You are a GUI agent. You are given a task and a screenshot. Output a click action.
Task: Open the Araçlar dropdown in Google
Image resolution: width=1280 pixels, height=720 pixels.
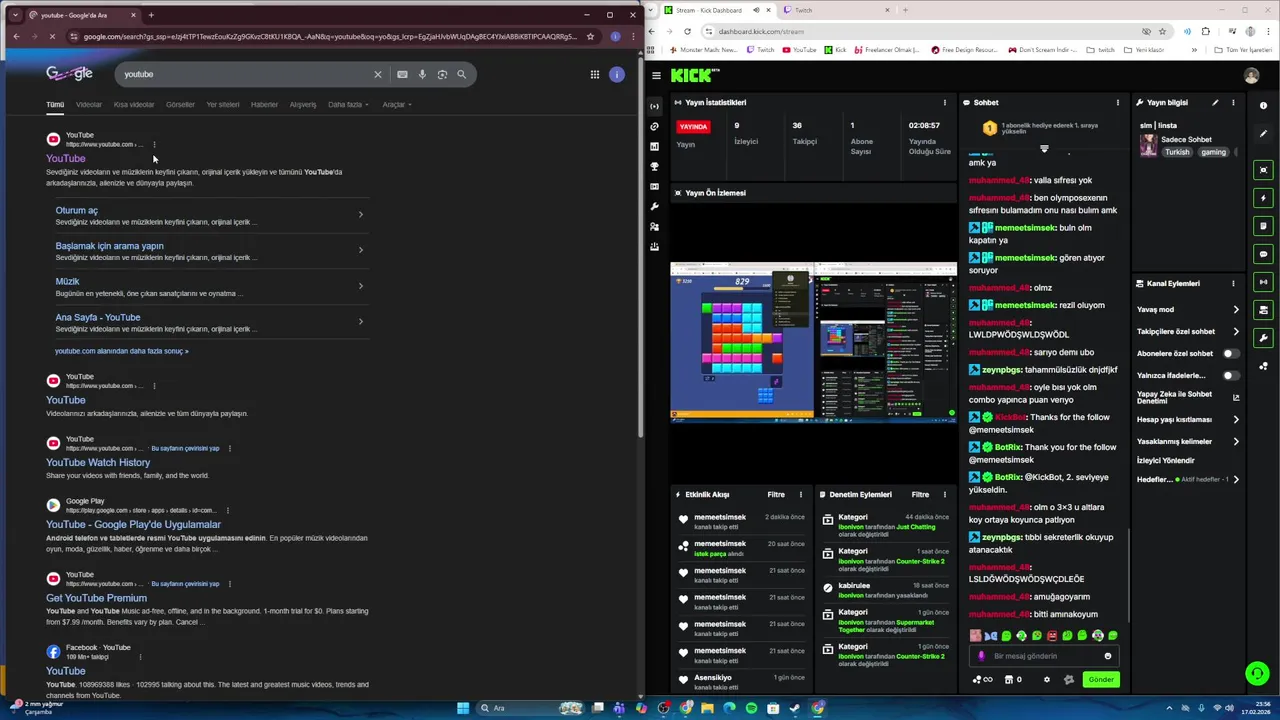396,104
